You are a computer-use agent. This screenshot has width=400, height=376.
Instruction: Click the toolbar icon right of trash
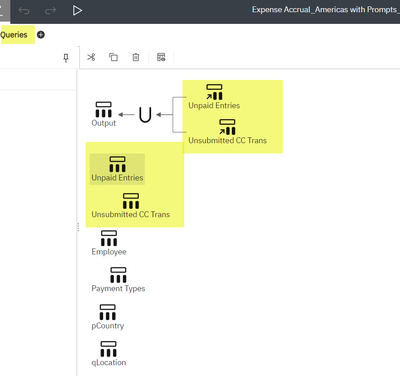tap(161, 57)
